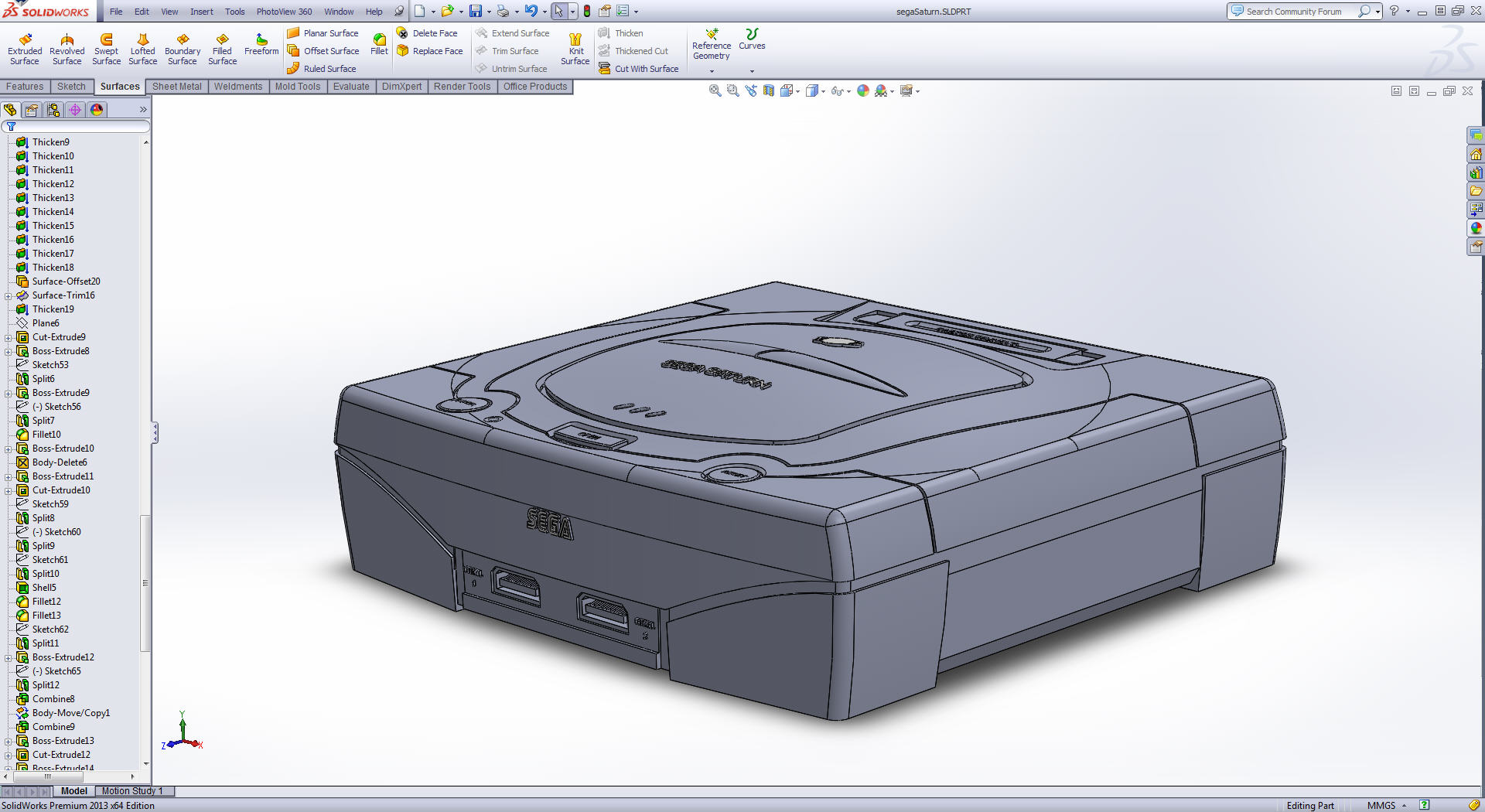The image size is (1485, 812).
Task: Apply the Fillet tool
Action: (379, 45)
